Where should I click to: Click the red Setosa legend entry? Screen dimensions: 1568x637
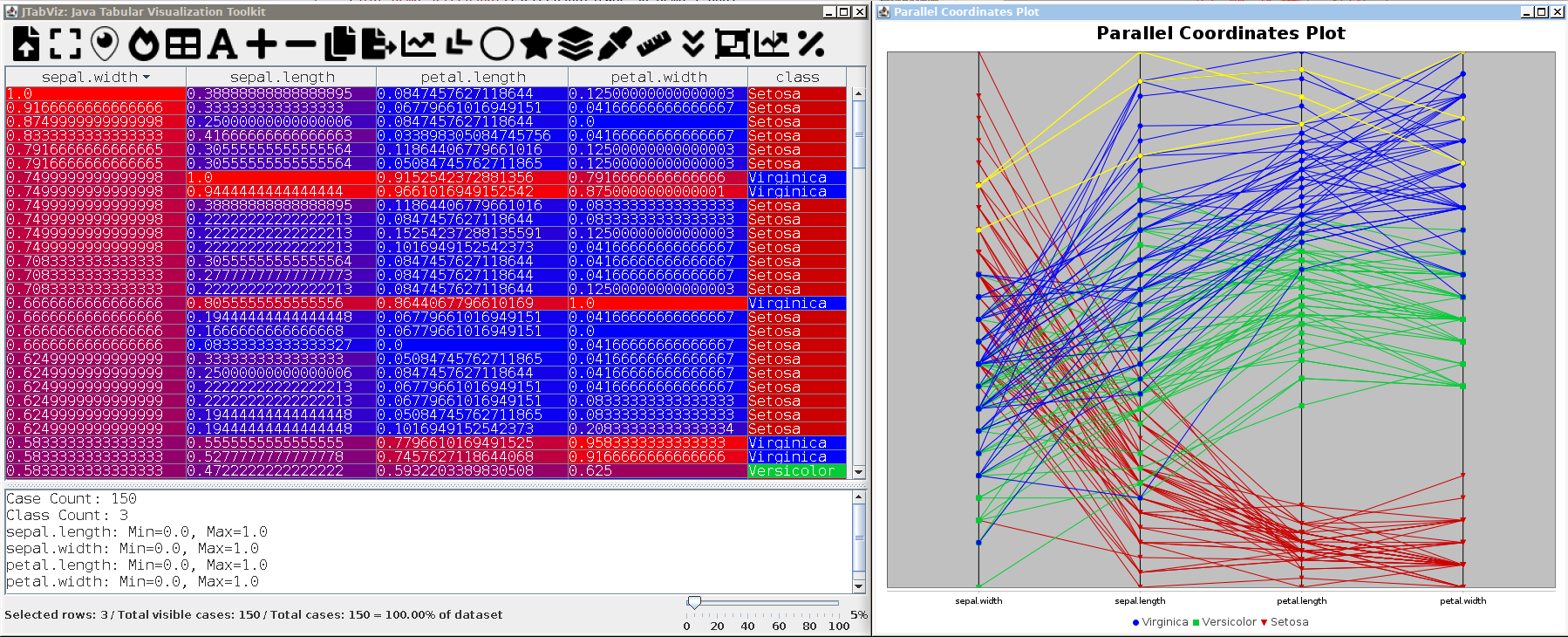coord(1285,622)
